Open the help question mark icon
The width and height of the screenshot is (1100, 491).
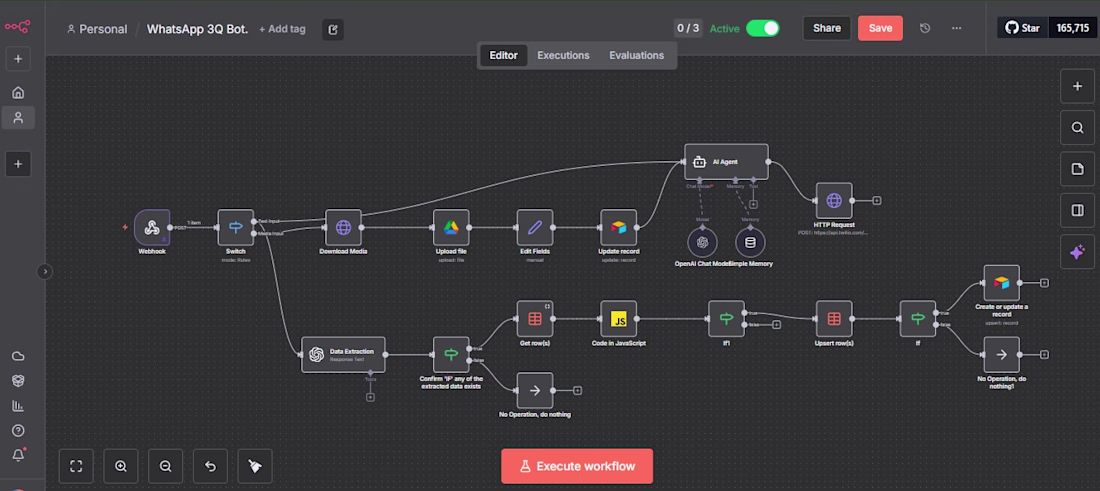[x=18, y=430]
